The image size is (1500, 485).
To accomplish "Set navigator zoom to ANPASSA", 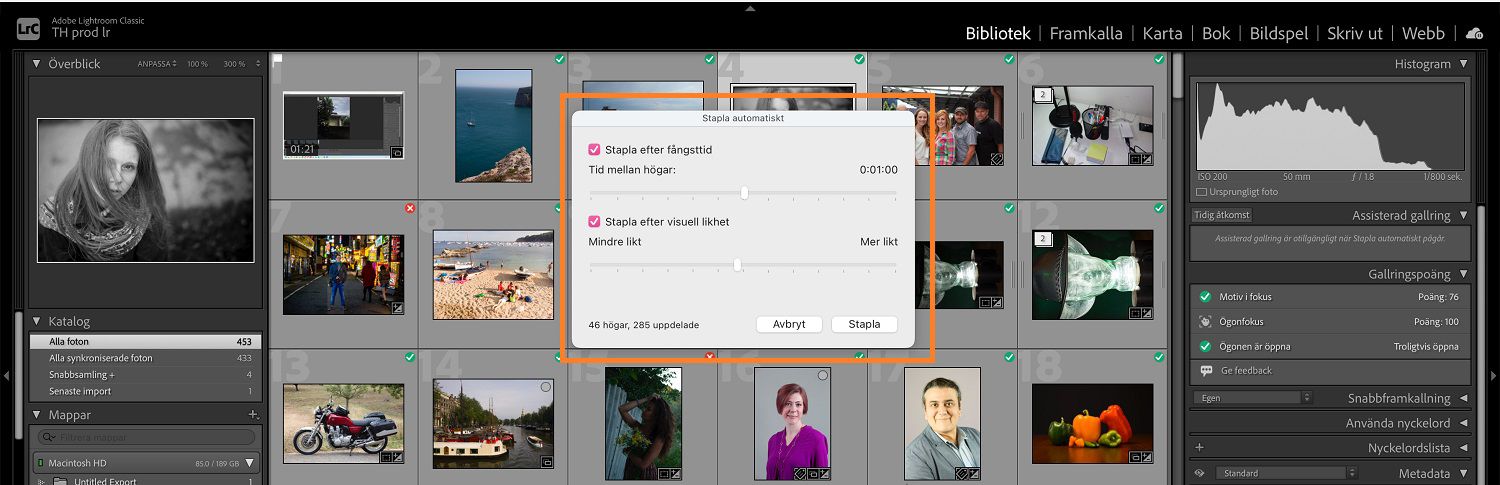I will pyautogui.click(x=156, y=64).
